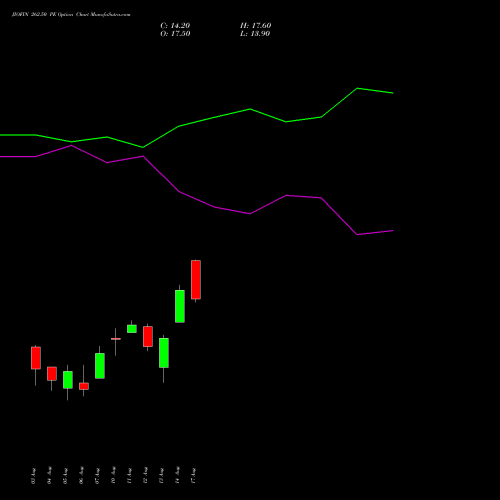Click the 14 Aug date label

[x=177, y=476]
